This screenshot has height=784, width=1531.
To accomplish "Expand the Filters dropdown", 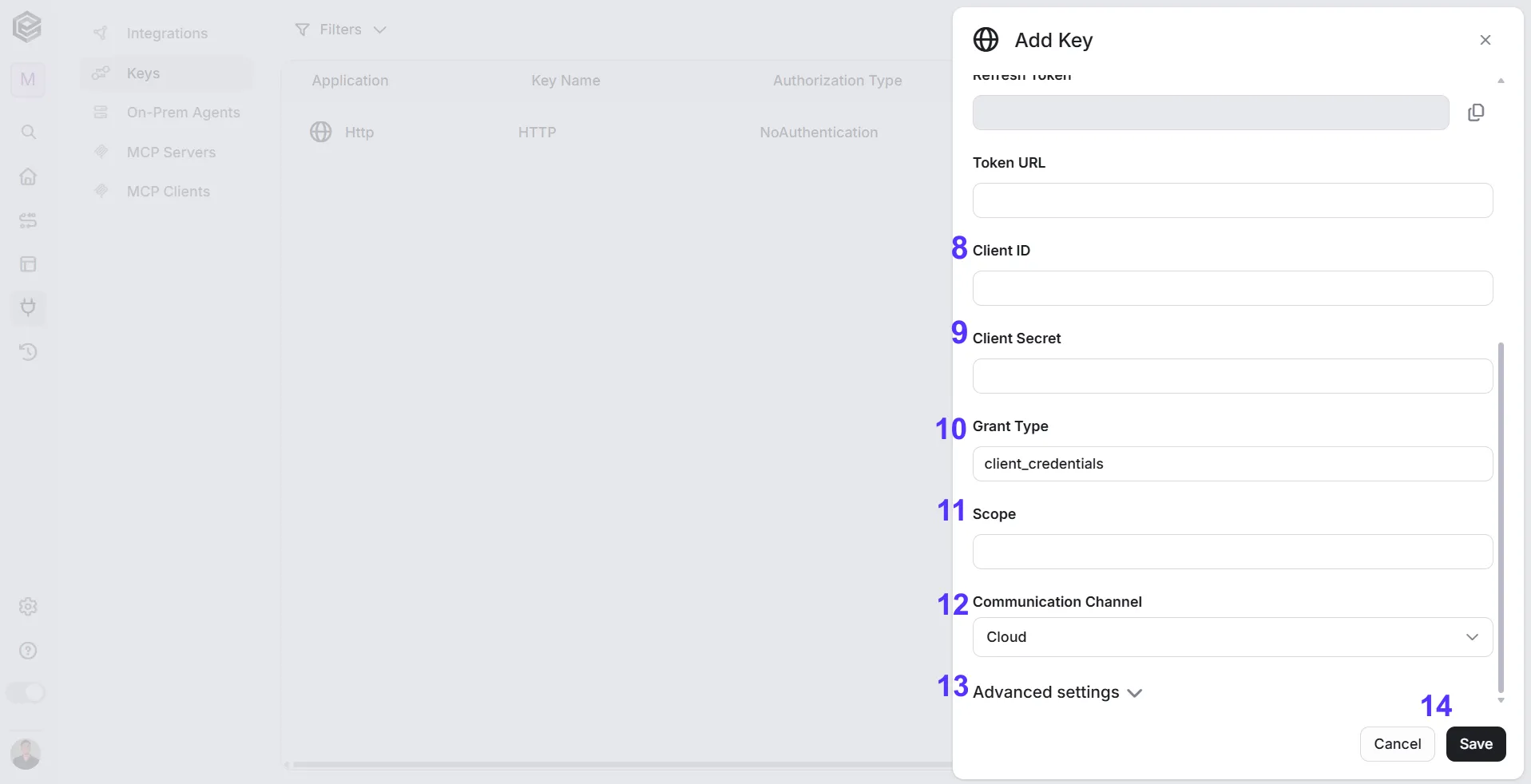I will 341,30.
